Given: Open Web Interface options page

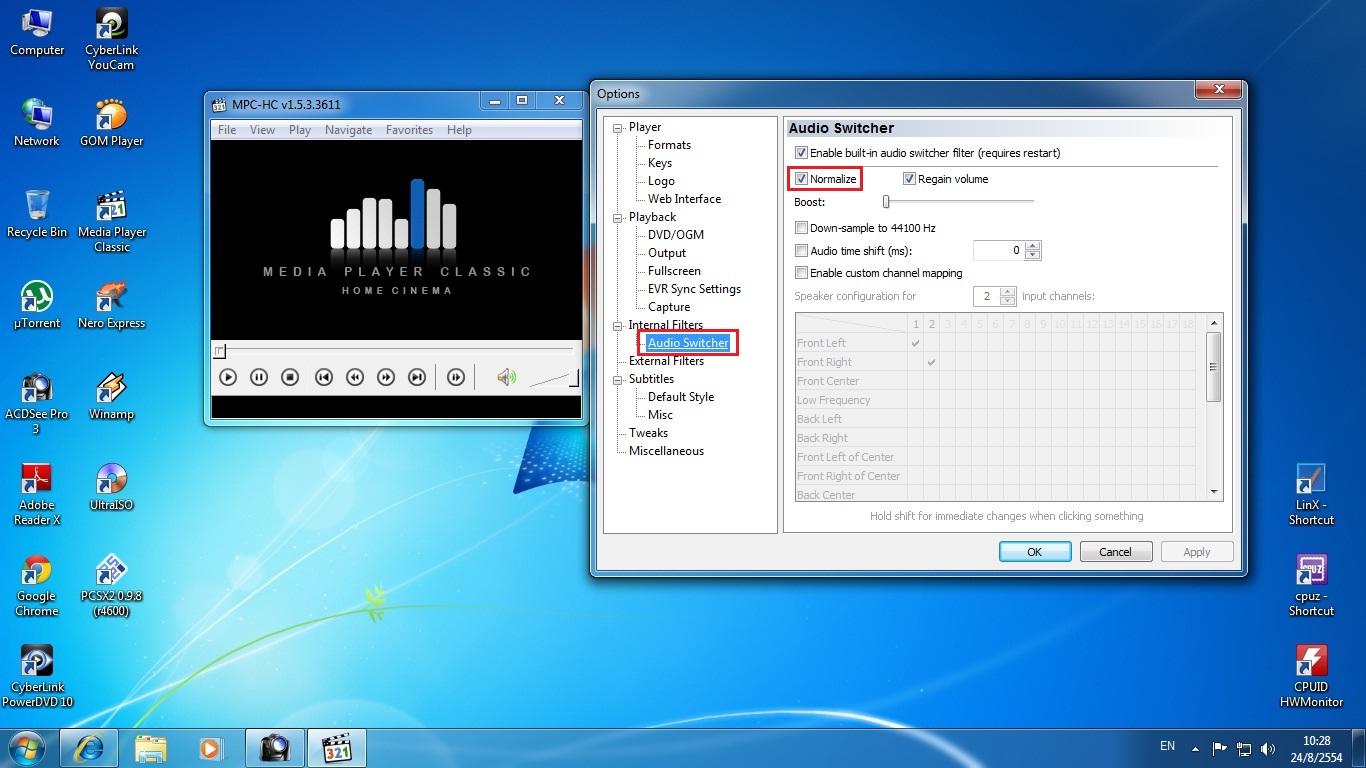Looking at the screenshot, I should (x=684, y=199).
